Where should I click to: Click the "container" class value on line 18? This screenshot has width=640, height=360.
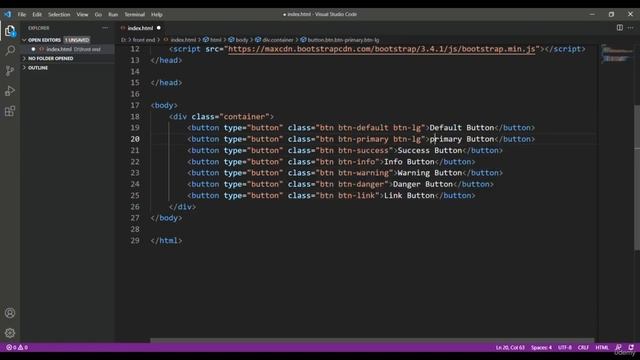[x=244, y=117]
